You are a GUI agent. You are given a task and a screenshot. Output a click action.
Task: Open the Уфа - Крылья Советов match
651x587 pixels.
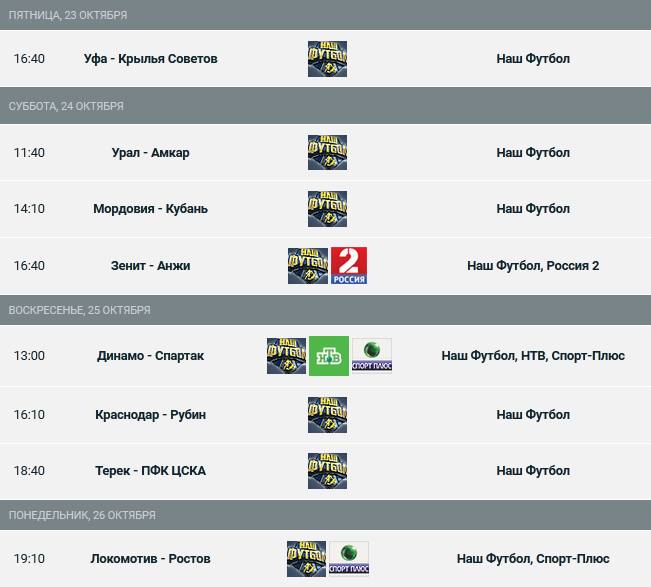pos(150,59)
